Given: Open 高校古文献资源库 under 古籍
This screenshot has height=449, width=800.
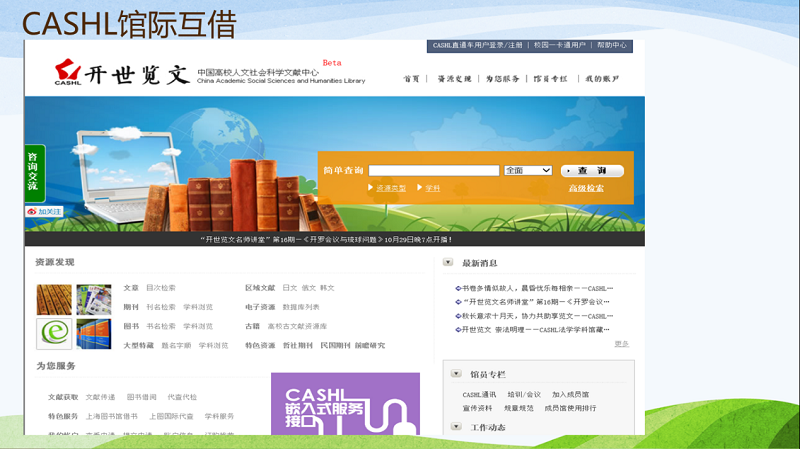Looking at the screenshot, I should pyautogui.click(x=297, y=326).
